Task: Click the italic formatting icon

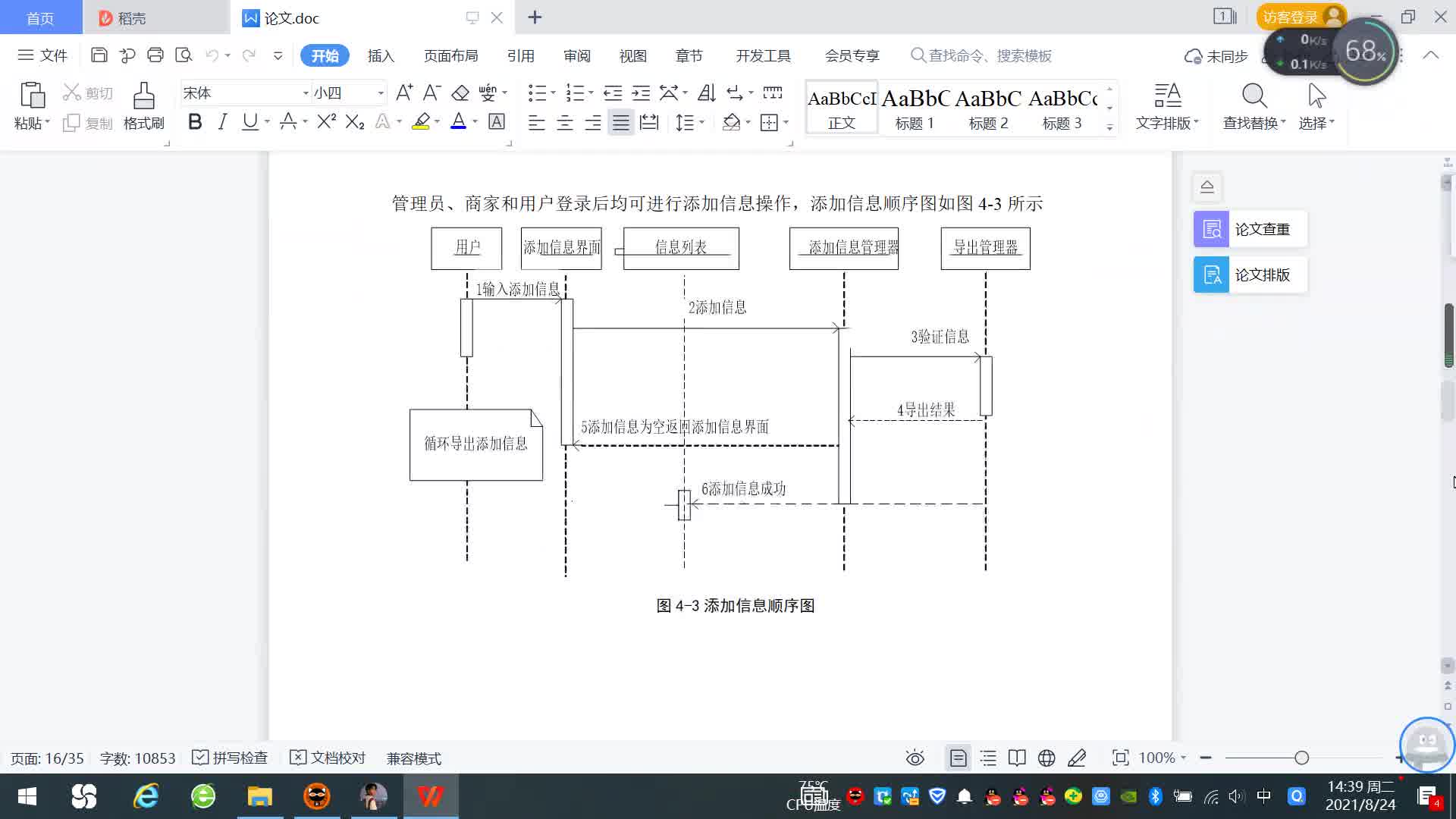Action: [222, 122]
